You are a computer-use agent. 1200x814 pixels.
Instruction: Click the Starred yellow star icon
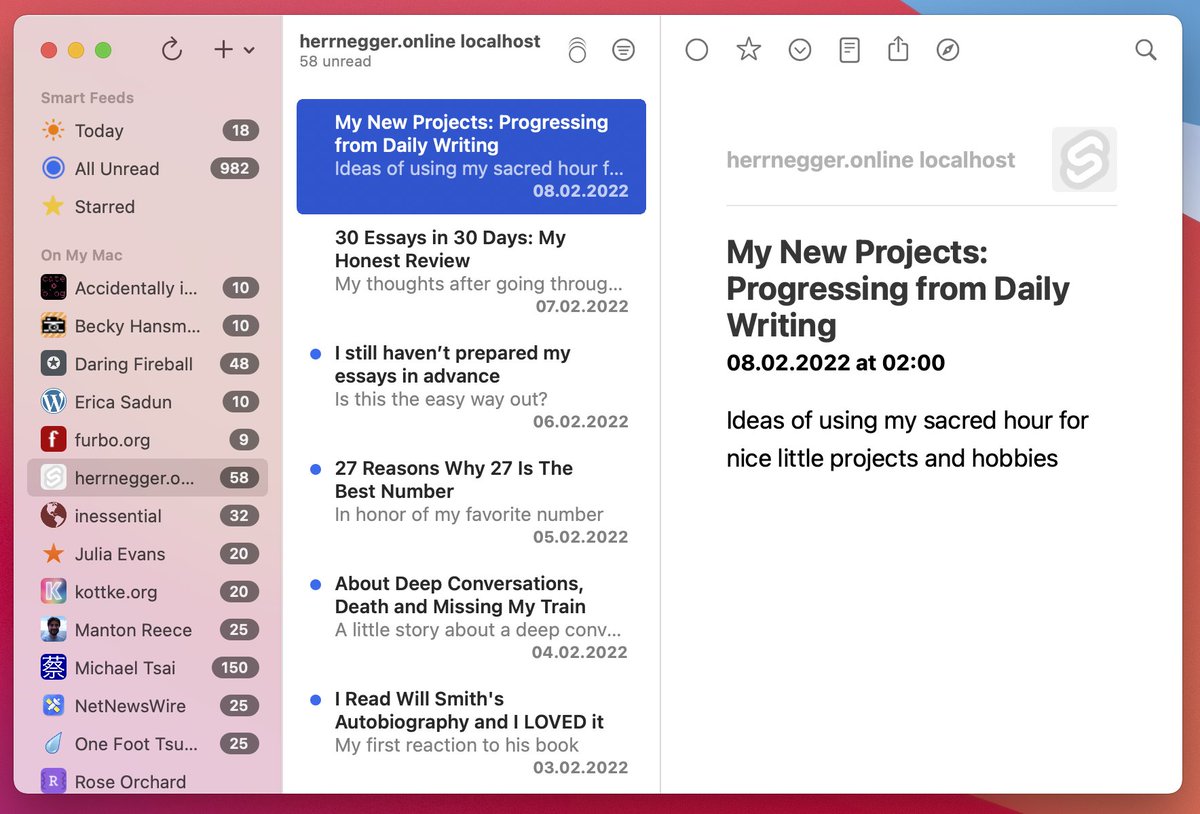pyautogui.click(x=53, y=206)
